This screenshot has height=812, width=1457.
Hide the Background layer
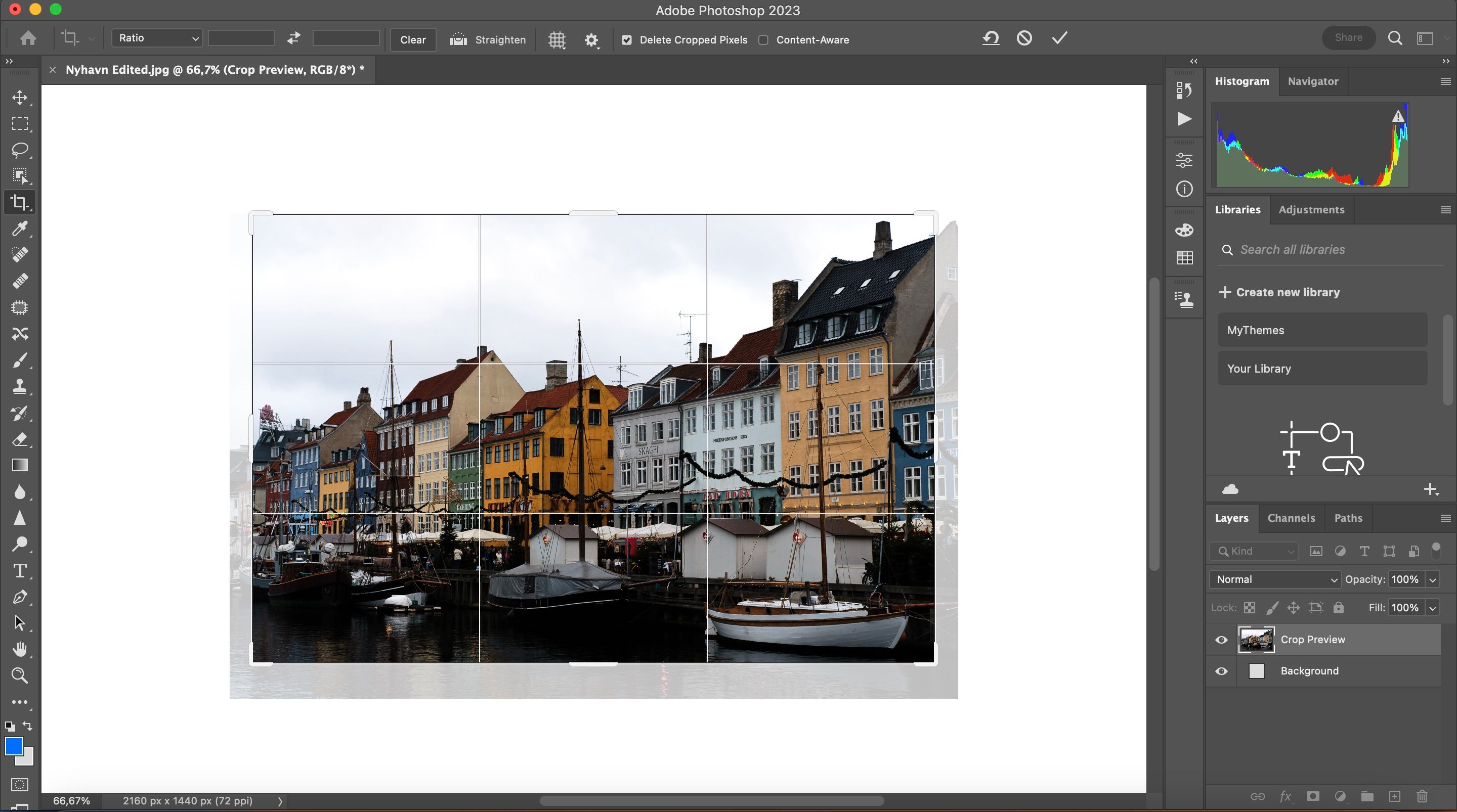point(1221,671)
